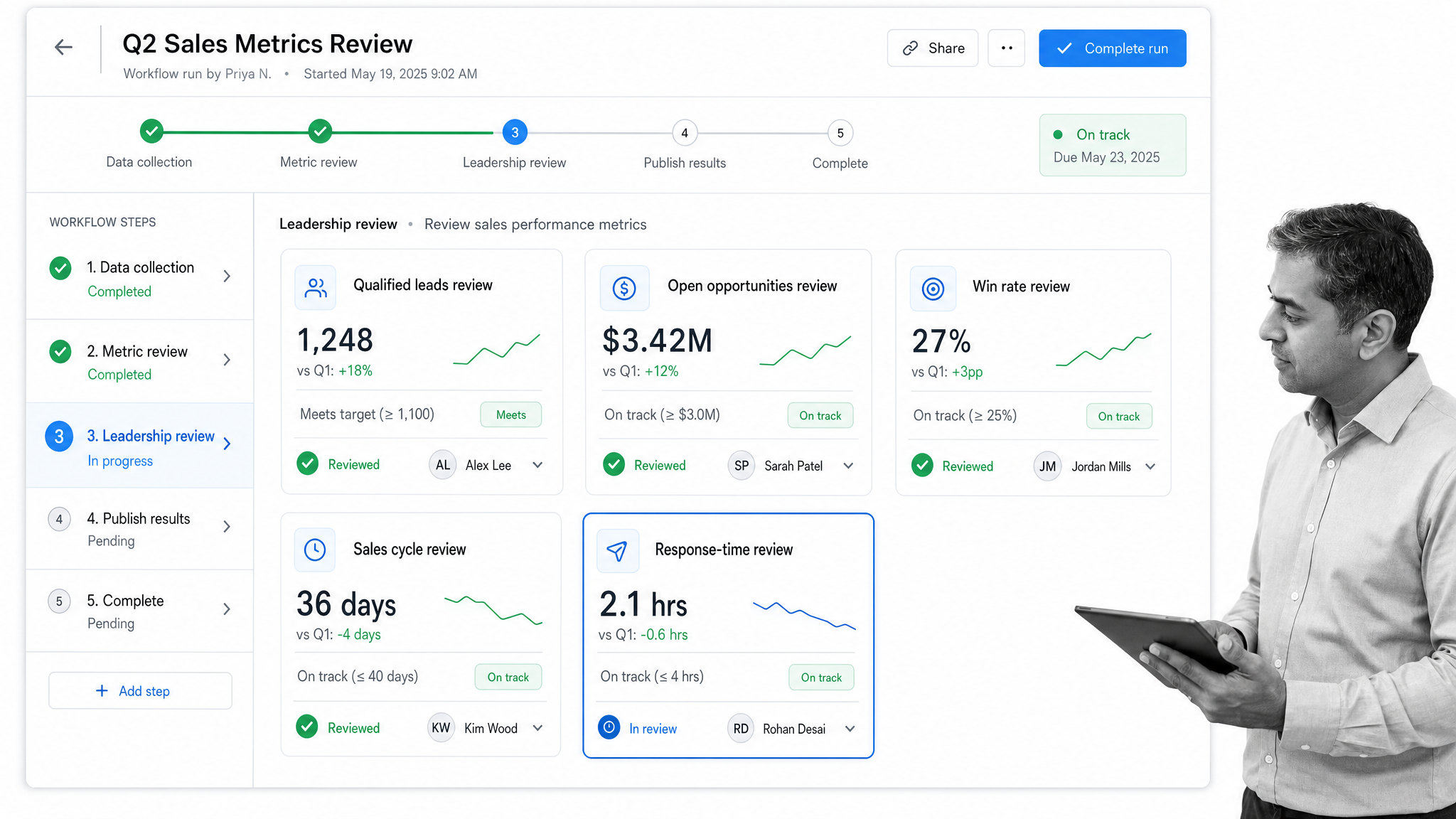
Task: Select the Data collection stepper checkmark
Action: (151, 132)
